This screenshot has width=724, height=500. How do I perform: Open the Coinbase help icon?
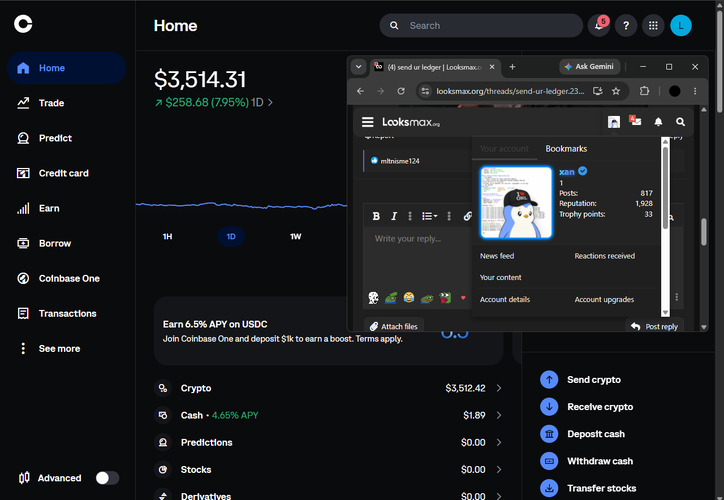point(626,25)
